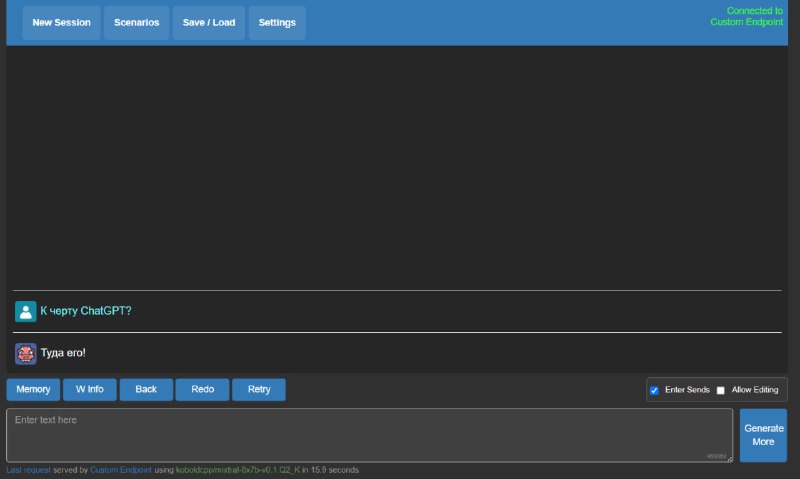Click the user avatar icon beside the question
Viewport: 800px width, 479px height.
pos(25,311)
